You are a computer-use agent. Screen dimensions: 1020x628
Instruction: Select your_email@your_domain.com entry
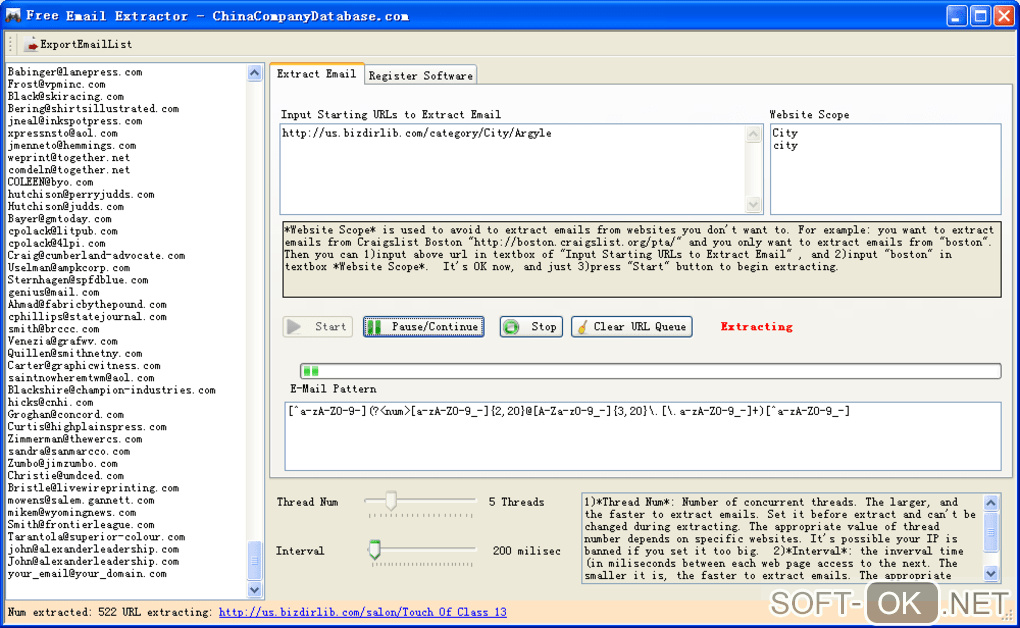(87, 574)
